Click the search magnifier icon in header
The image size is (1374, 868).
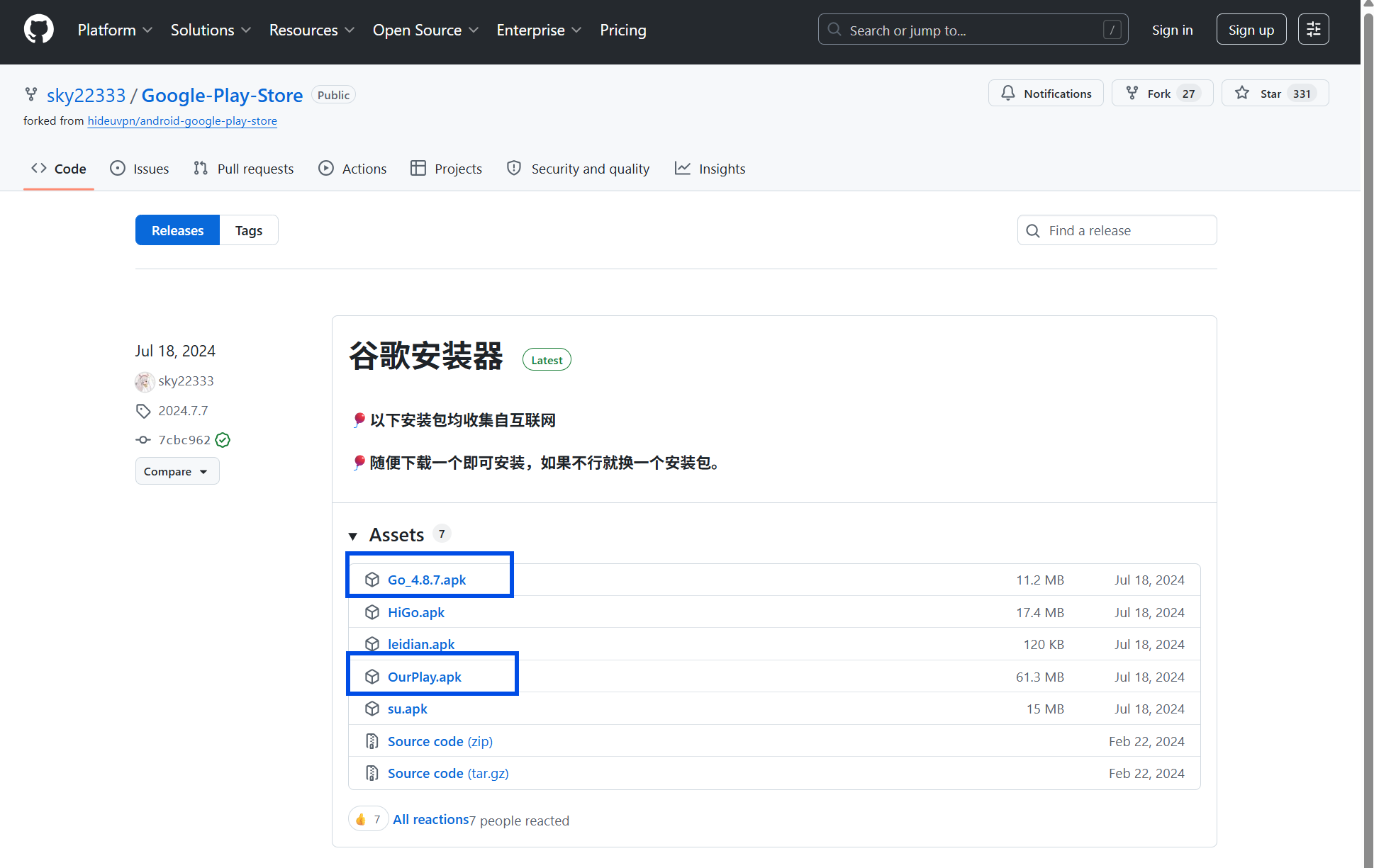tap(834, 30)
